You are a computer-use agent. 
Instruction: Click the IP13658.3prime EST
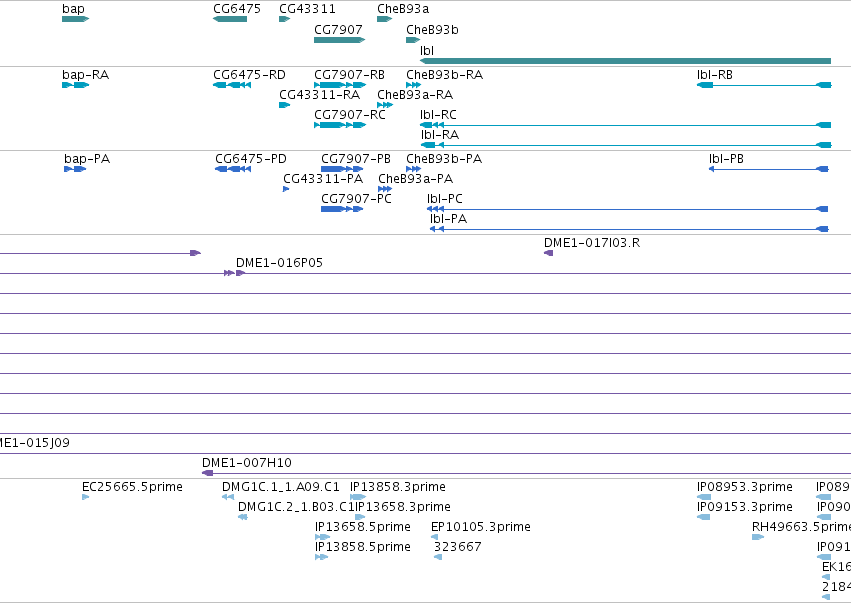coord(360,517)
